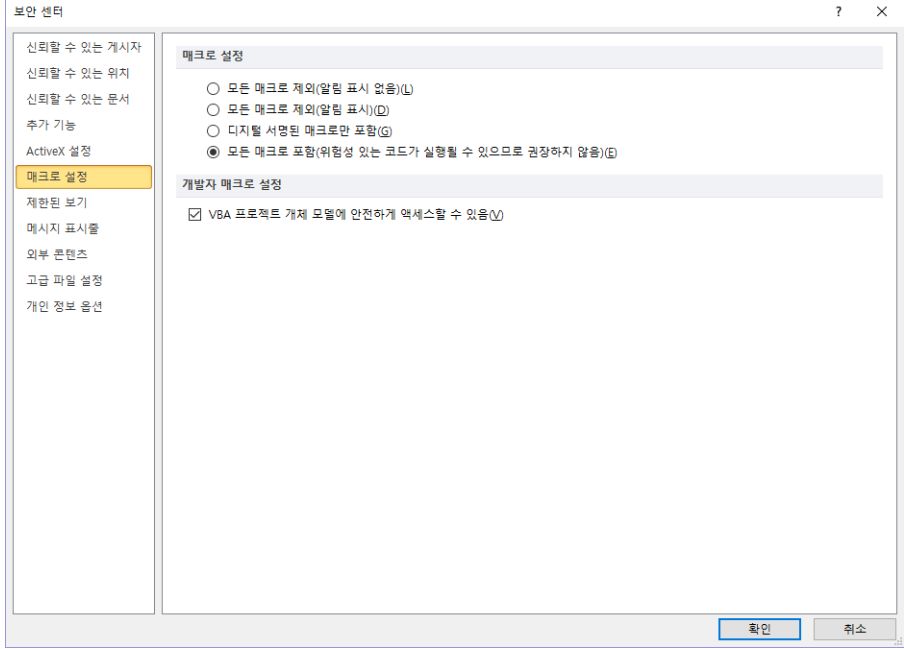
Task: Switch to 외부 콘텐츠 settings
Action: click(54, 254)
